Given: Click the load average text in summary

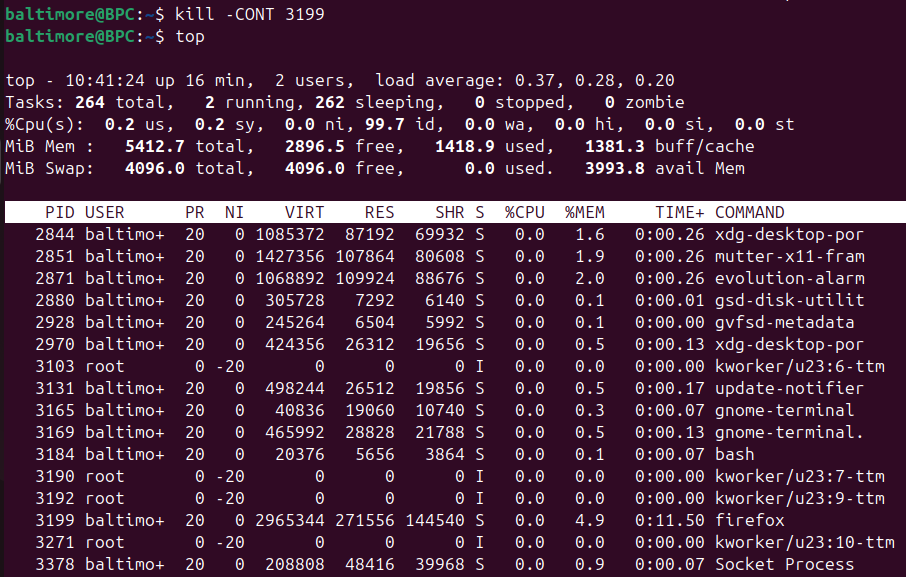Looking at the screenshot, I should (525, 80).
